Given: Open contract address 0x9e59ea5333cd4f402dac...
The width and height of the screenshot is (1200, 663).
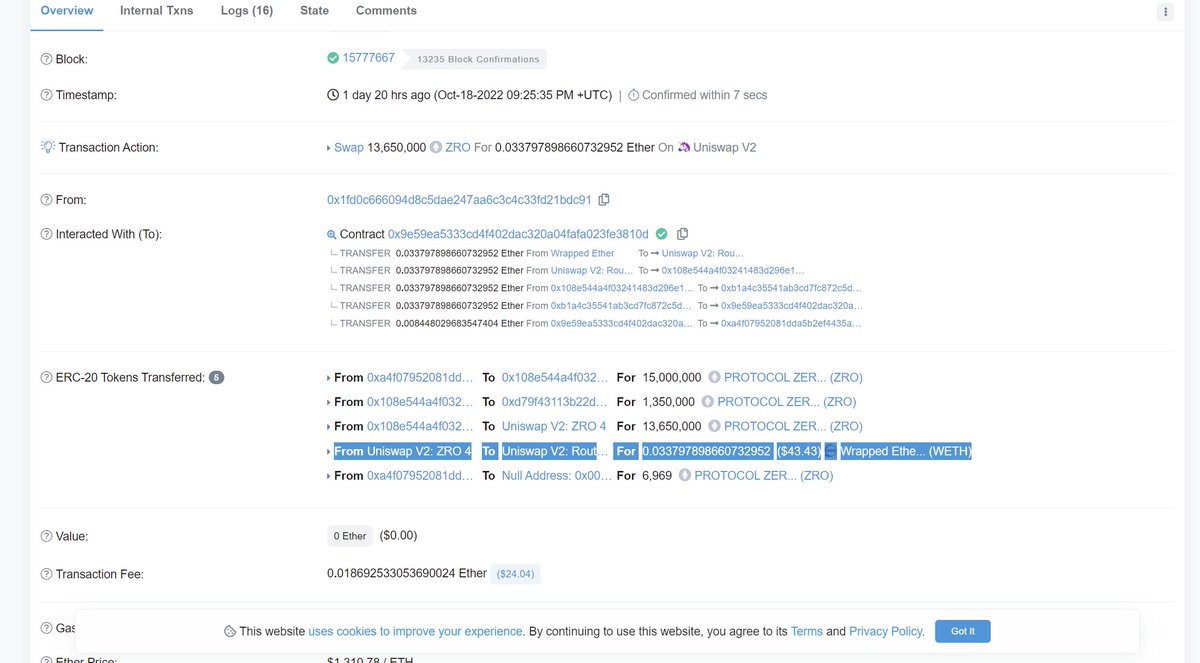Looking at the screenshot, I should pyautogui.click(x=518, y=234).
